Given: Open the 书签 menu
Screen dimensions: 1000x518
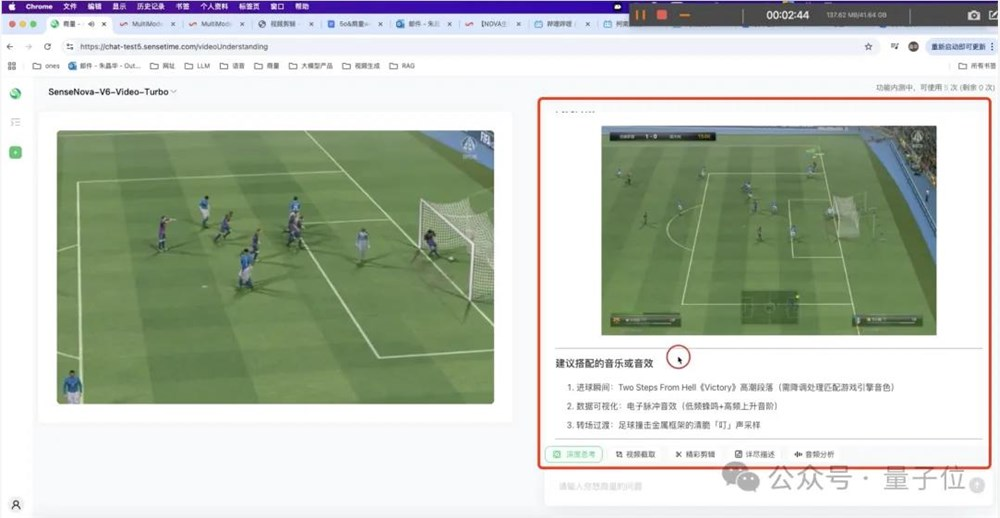Looking at the screenshot, I should click(182, 6).
